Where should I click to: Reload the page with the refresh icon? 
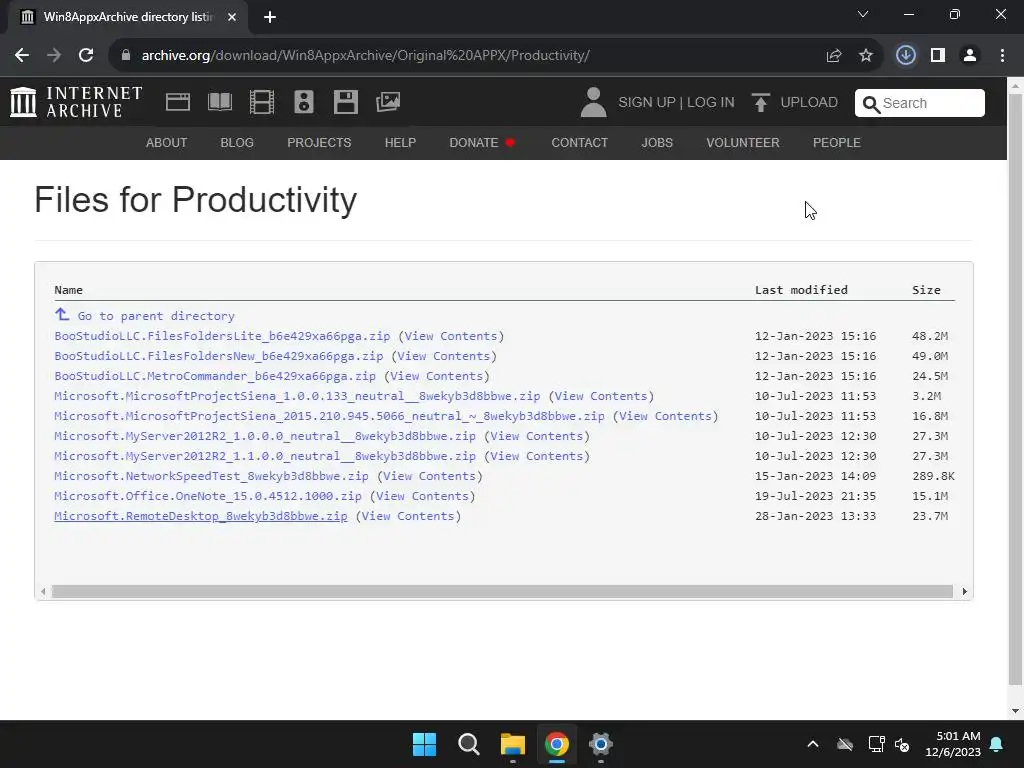(86, 56)
